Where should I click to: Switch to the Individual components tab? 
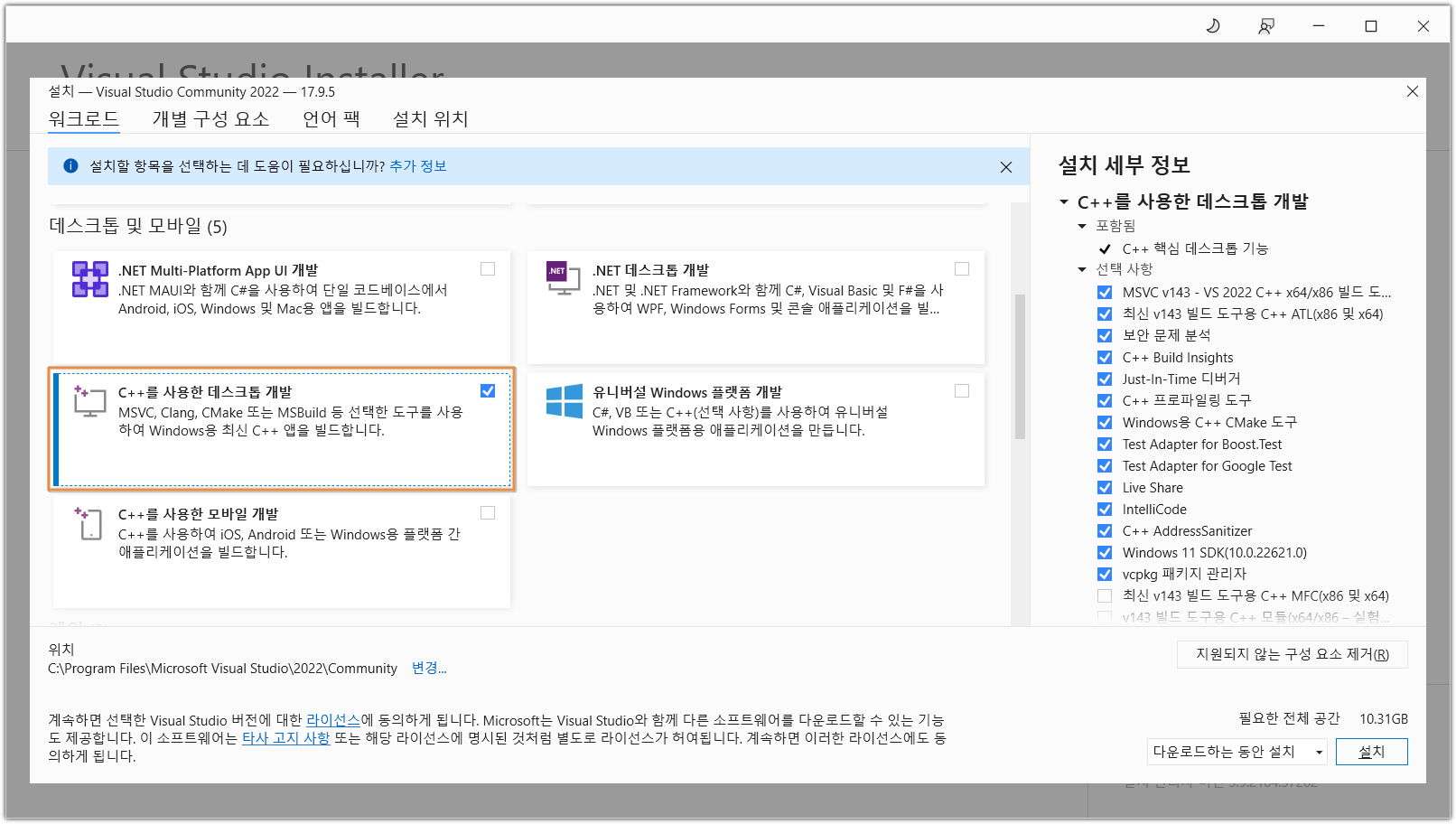pos(210,119)
